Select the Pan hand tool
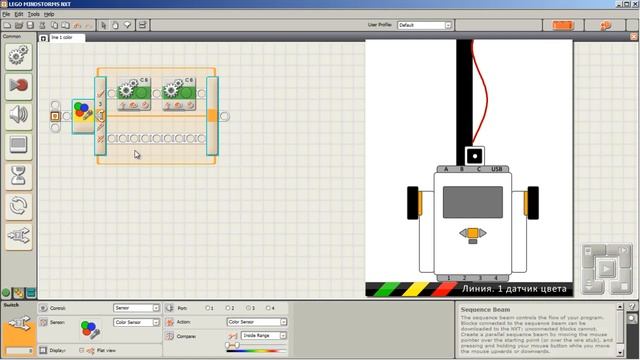Viewport: 640px width, 360px height. tap(116, 25)
